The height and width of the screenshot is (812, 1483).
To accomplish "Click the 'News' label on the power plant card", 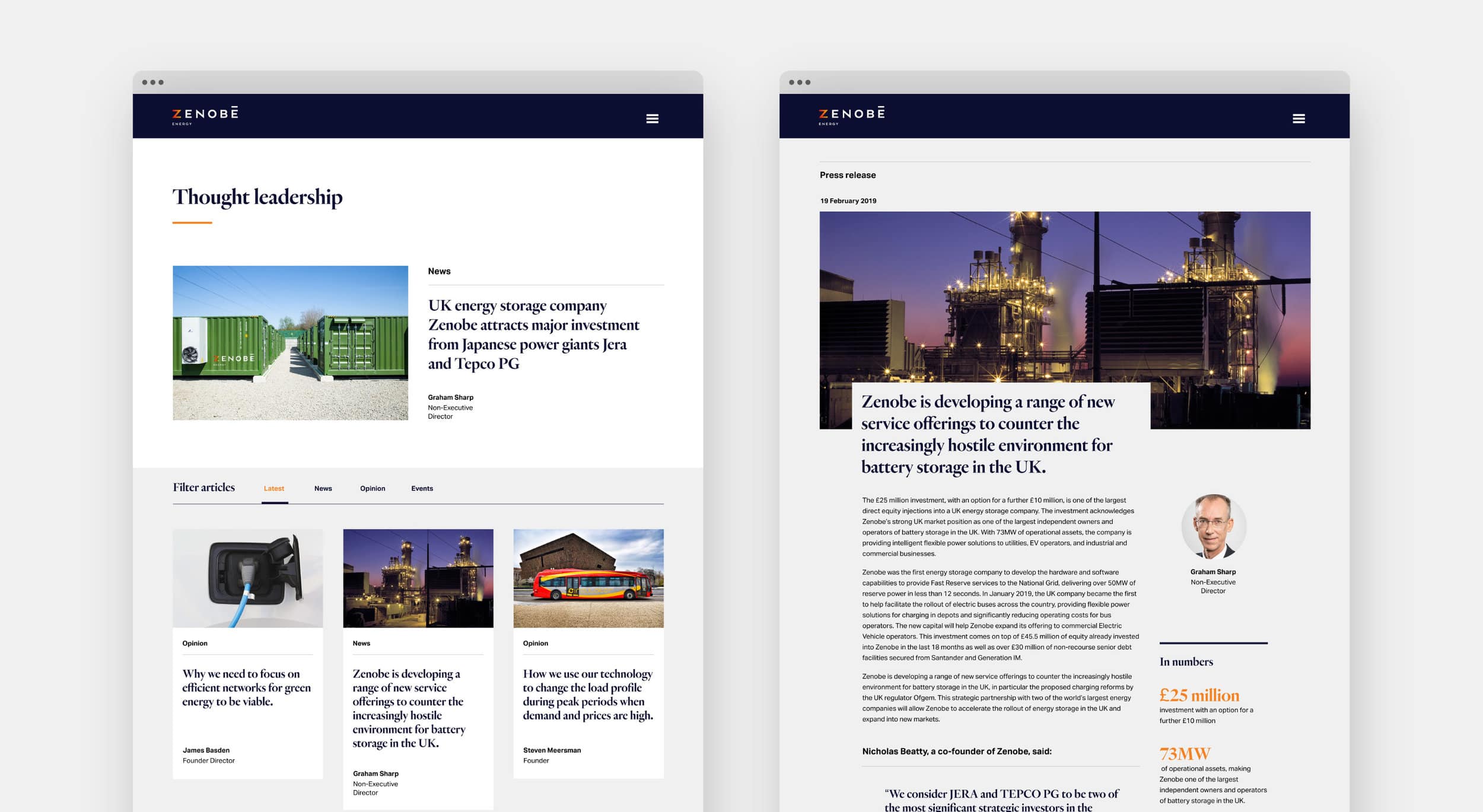I will click(361, 644).
